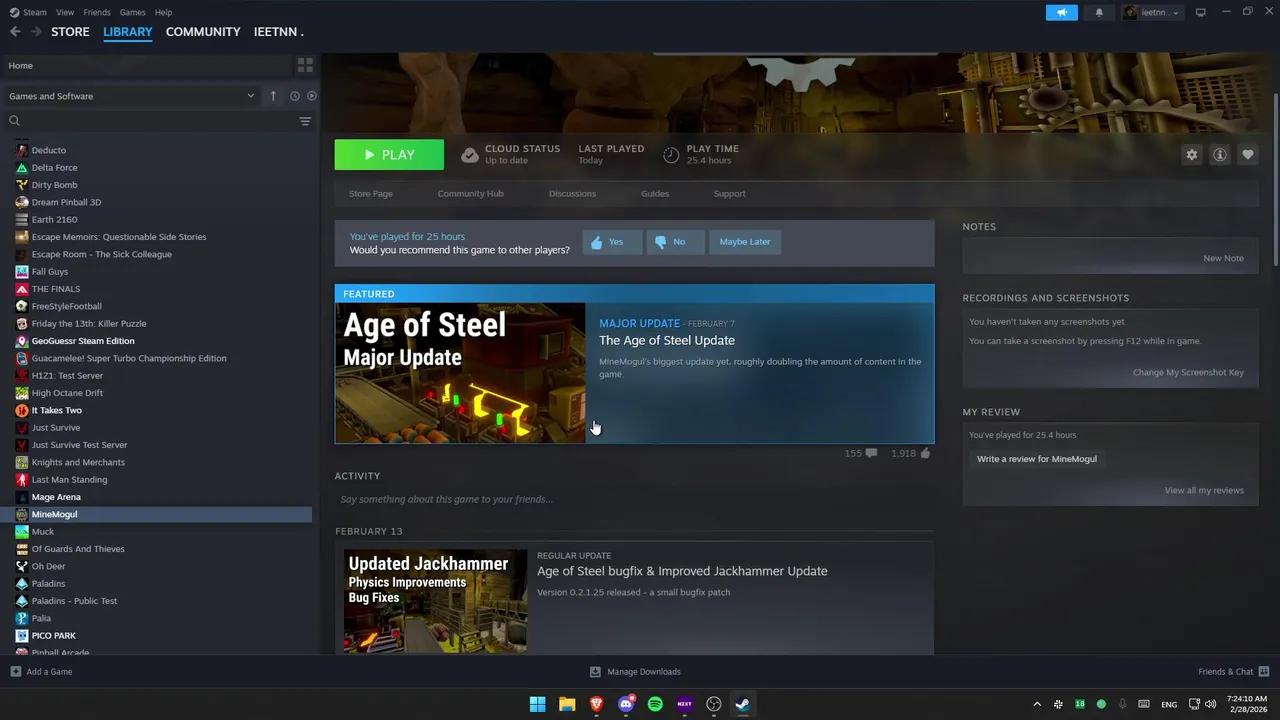Show MineMogul game info icon

(1219, 155)
